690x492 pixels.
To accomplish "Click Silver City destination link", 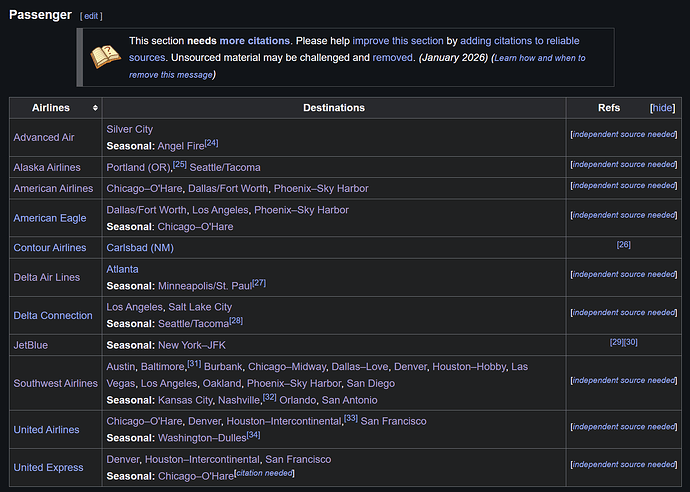I will tap(129, 129).
